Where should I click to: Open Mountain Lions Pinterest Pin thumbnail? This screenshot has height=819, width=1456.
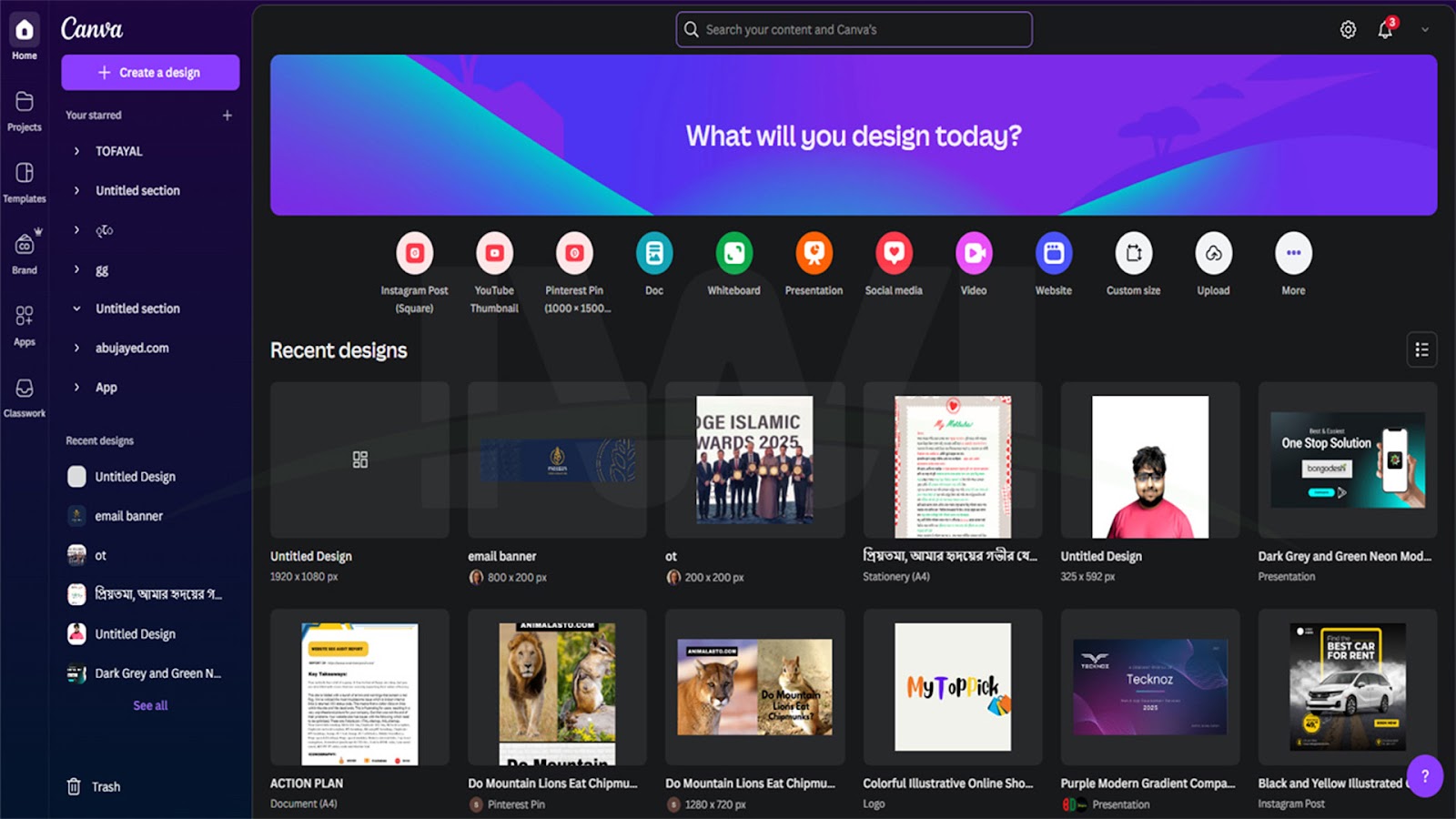pyautogui.click(x=557, y=687)
